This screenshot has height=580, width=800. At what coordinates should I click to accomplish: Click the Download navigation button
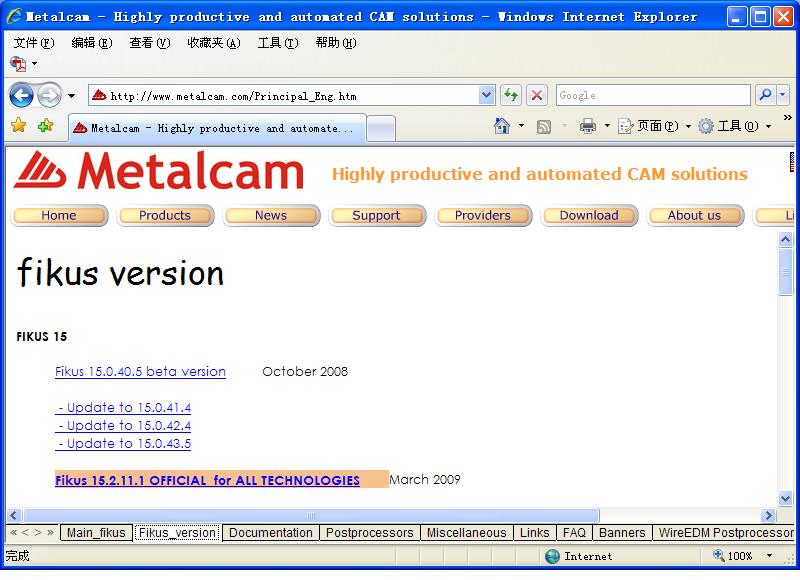[x=589, y=215]
